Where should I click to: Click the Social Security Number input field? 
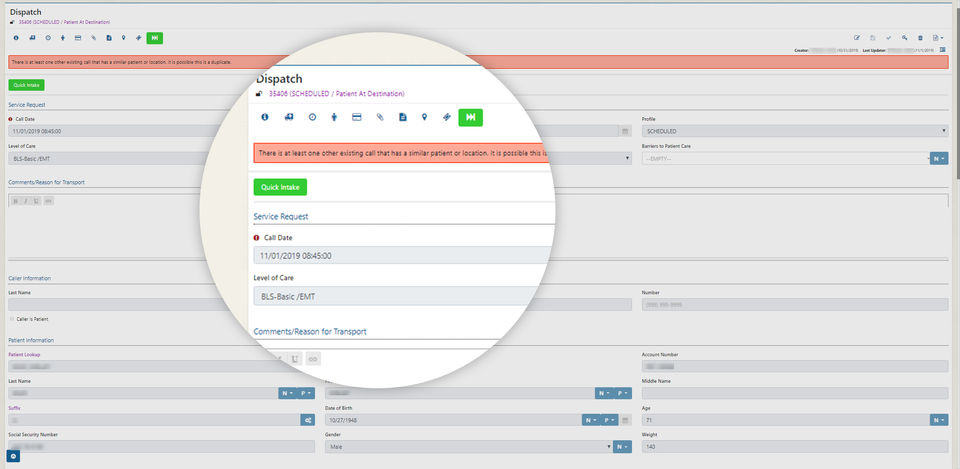162,447
